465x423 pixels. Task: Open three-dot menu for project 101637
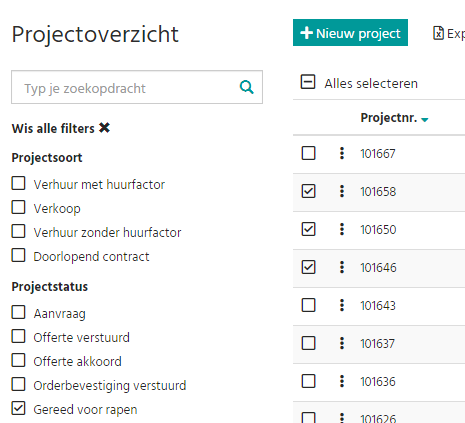point(342,343)
